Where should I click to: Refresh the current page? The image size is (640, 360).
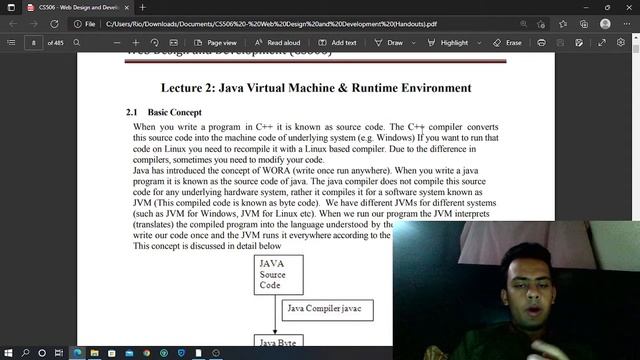coord(54,24)
